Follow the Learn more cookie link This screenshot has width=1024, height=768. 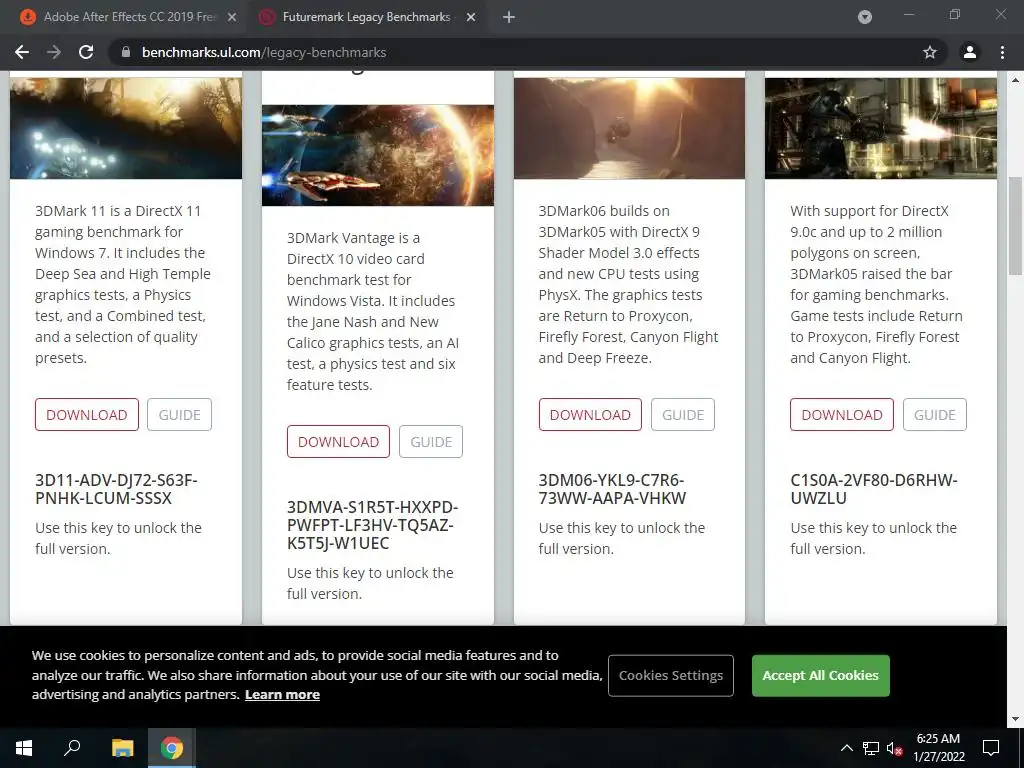click(x=282, y=694)
